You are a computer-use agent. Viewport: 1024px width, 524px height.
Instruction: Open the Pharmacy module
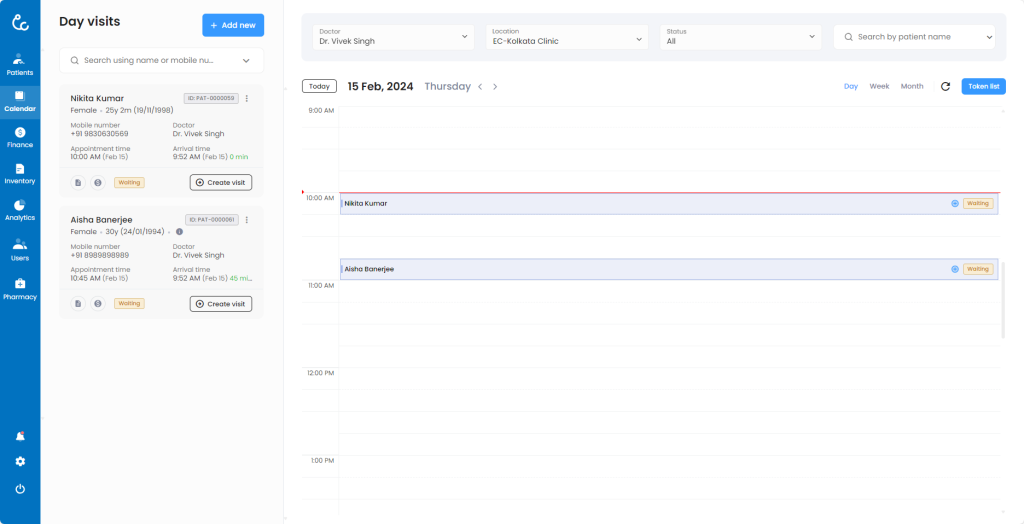coord(20,289)
